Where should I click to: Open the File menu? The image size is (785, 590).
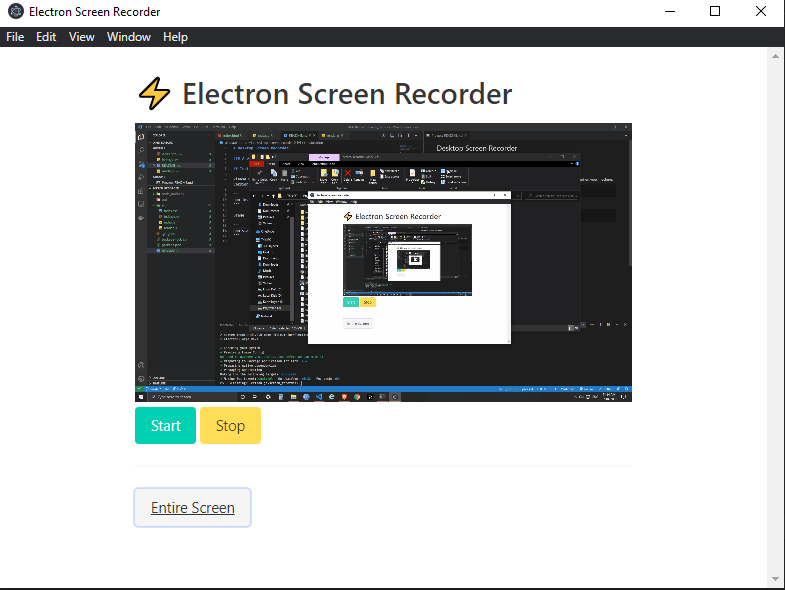pos(15,37)
